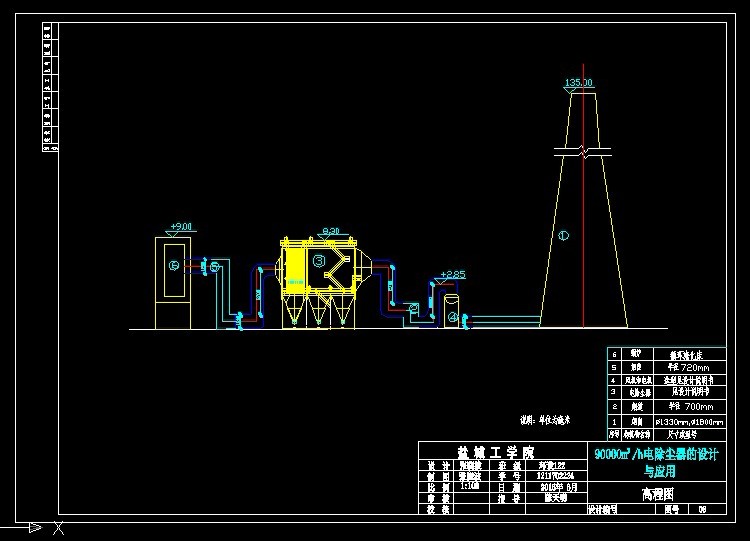Select the circled number 6 marker inside the boiler
Screen dimensions: 750x541
(x=174, y=265)
